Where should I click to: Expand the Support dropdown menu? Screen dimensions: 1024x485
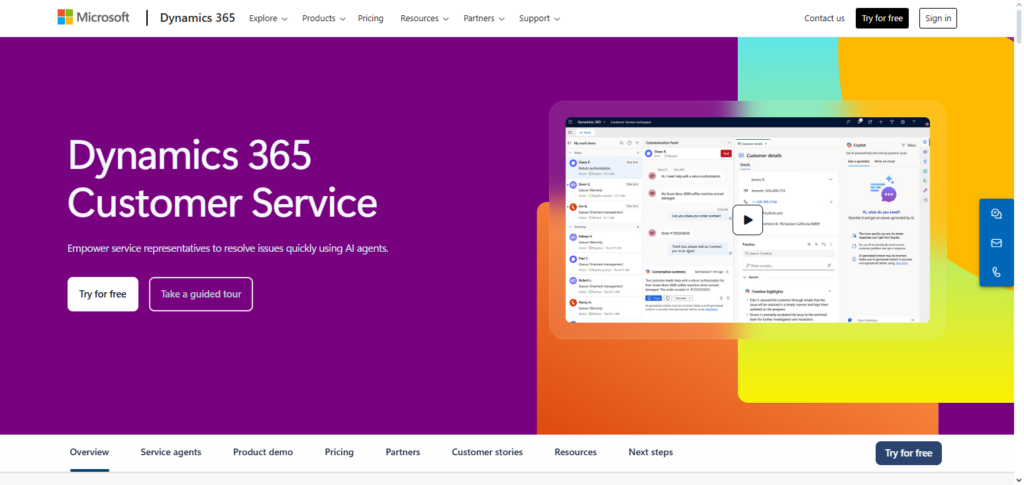point(539,18)
